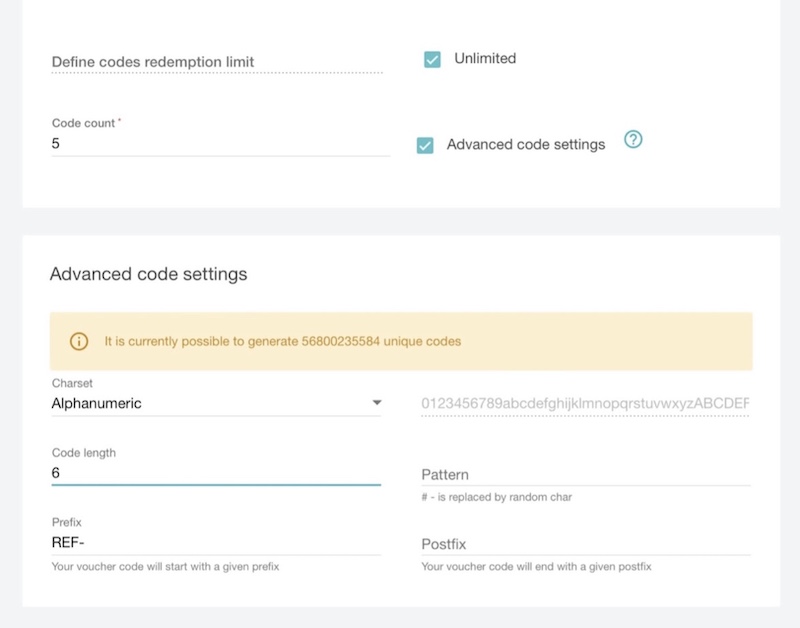
Task: Click the Advanced code settings section heading
Action: point(148,274)
